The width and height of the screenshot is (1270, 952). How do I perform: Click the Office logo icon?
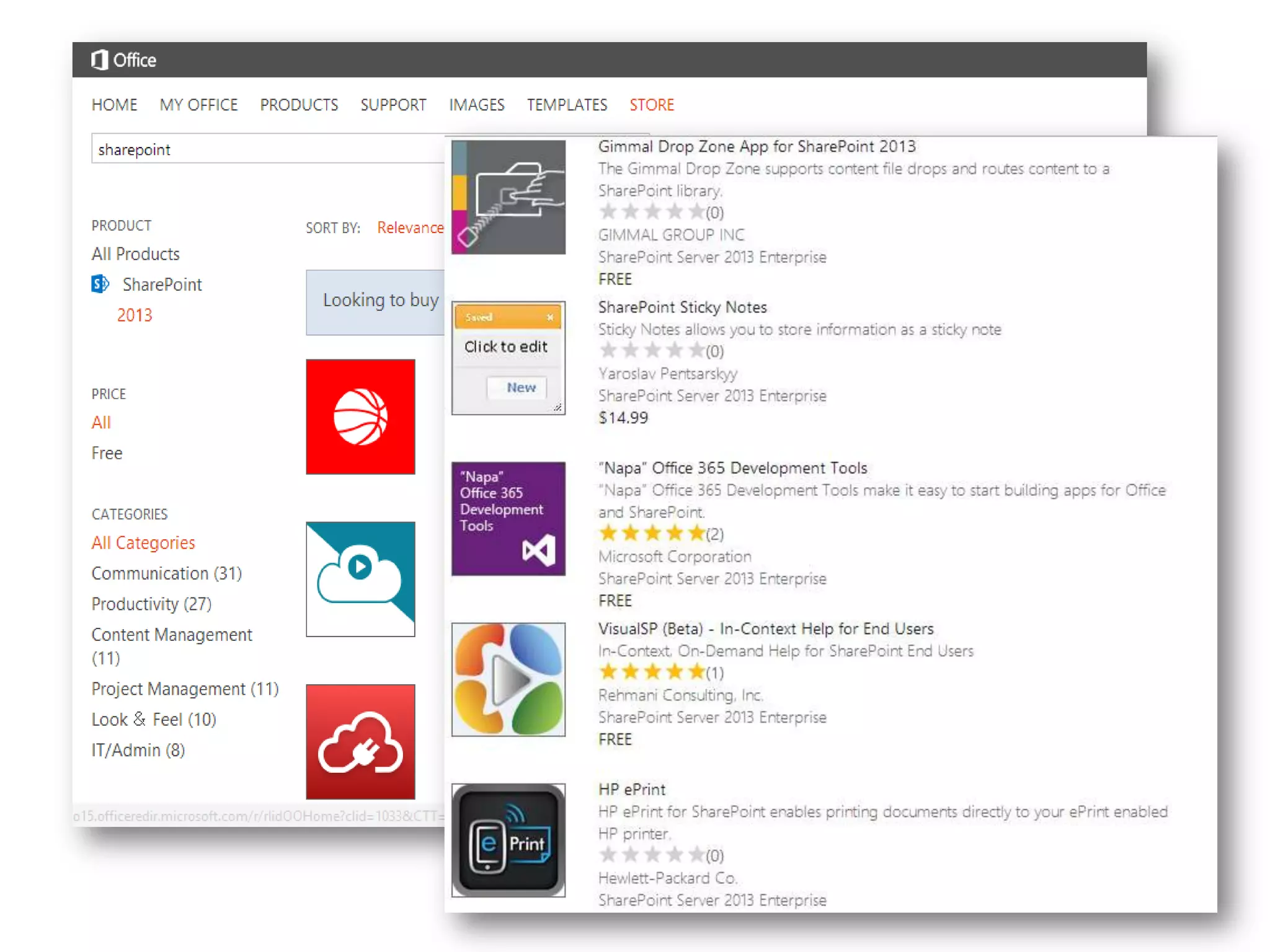coord(100,60)
